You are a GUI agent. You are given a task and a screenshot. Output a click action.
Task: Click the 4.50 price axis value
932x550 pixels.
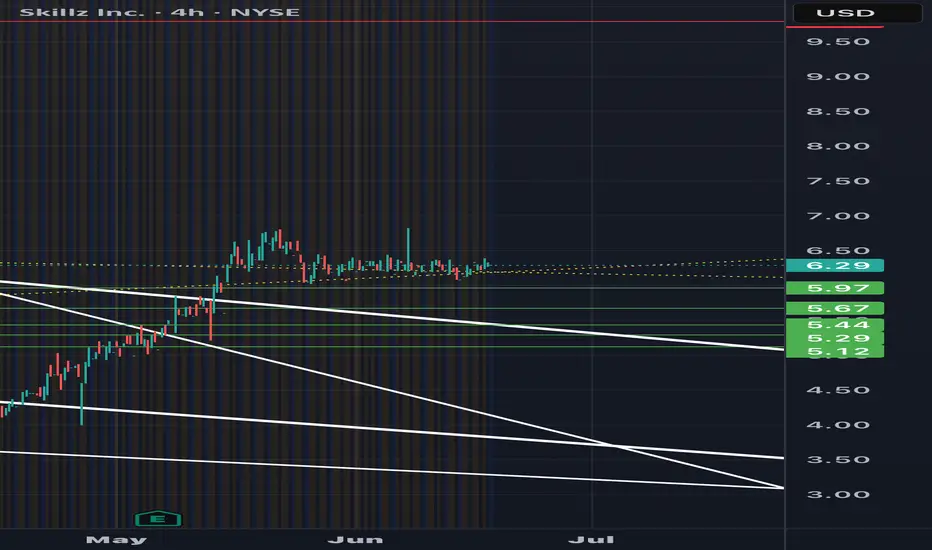[x=838, y=390]
